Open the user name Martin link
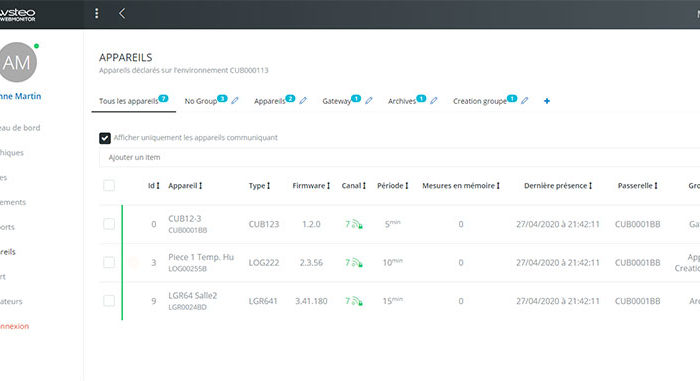The height and width of the screenshot is (381, 700). point(21,96)
